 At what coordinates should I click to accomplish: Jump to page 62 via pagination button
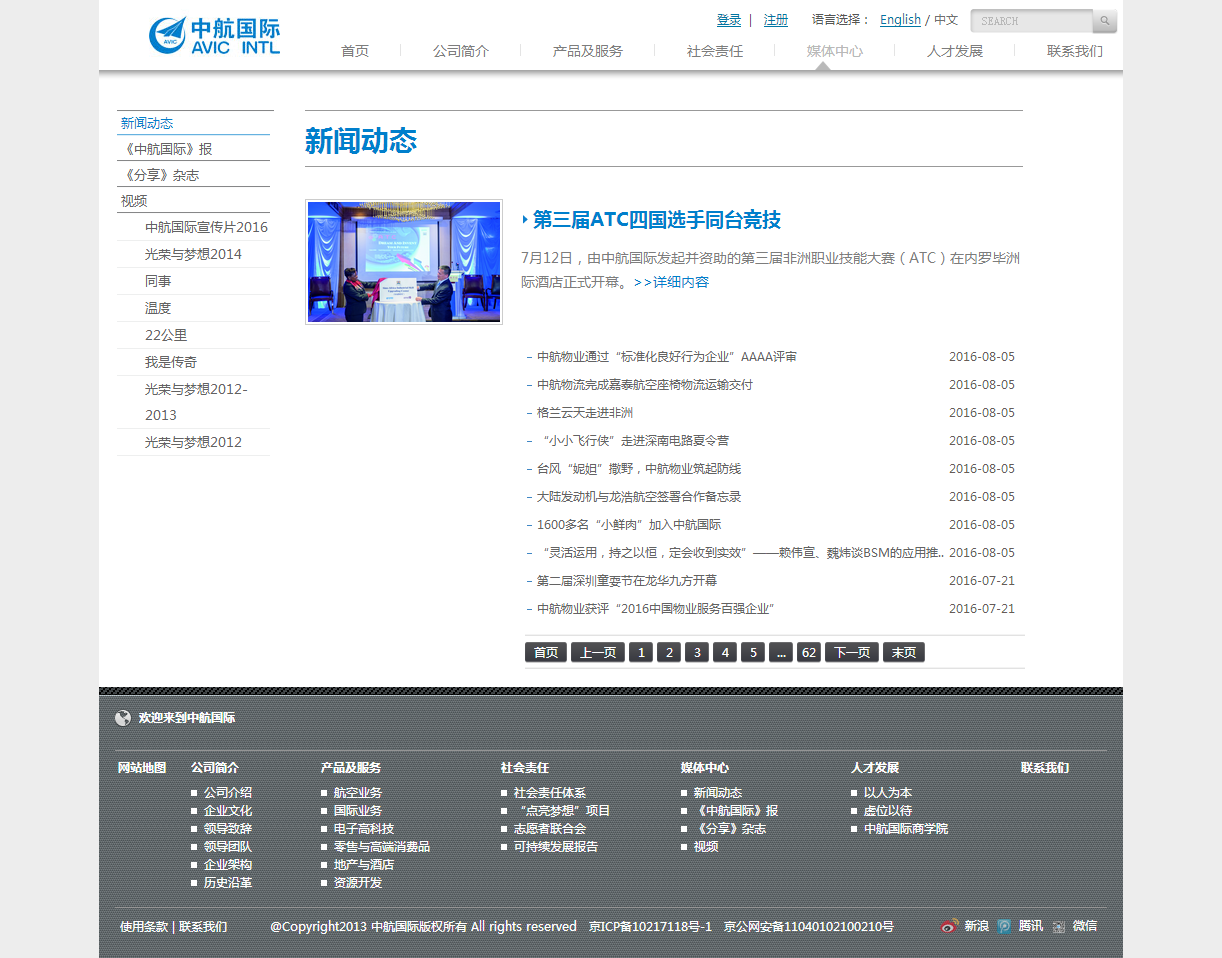point(809,652)
